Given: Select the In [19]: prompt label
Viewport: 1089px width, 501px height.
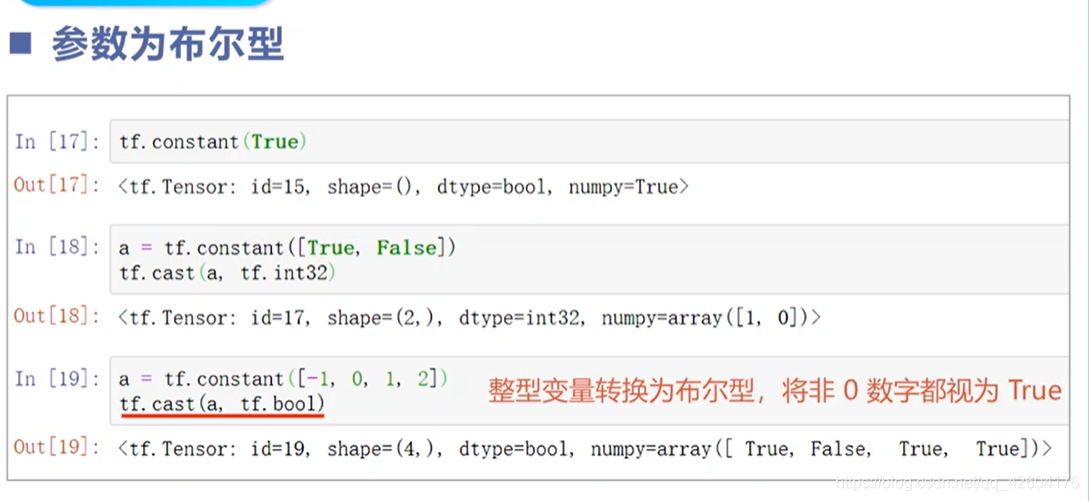Looking at the screenshot, I should (x=57, y=379).
